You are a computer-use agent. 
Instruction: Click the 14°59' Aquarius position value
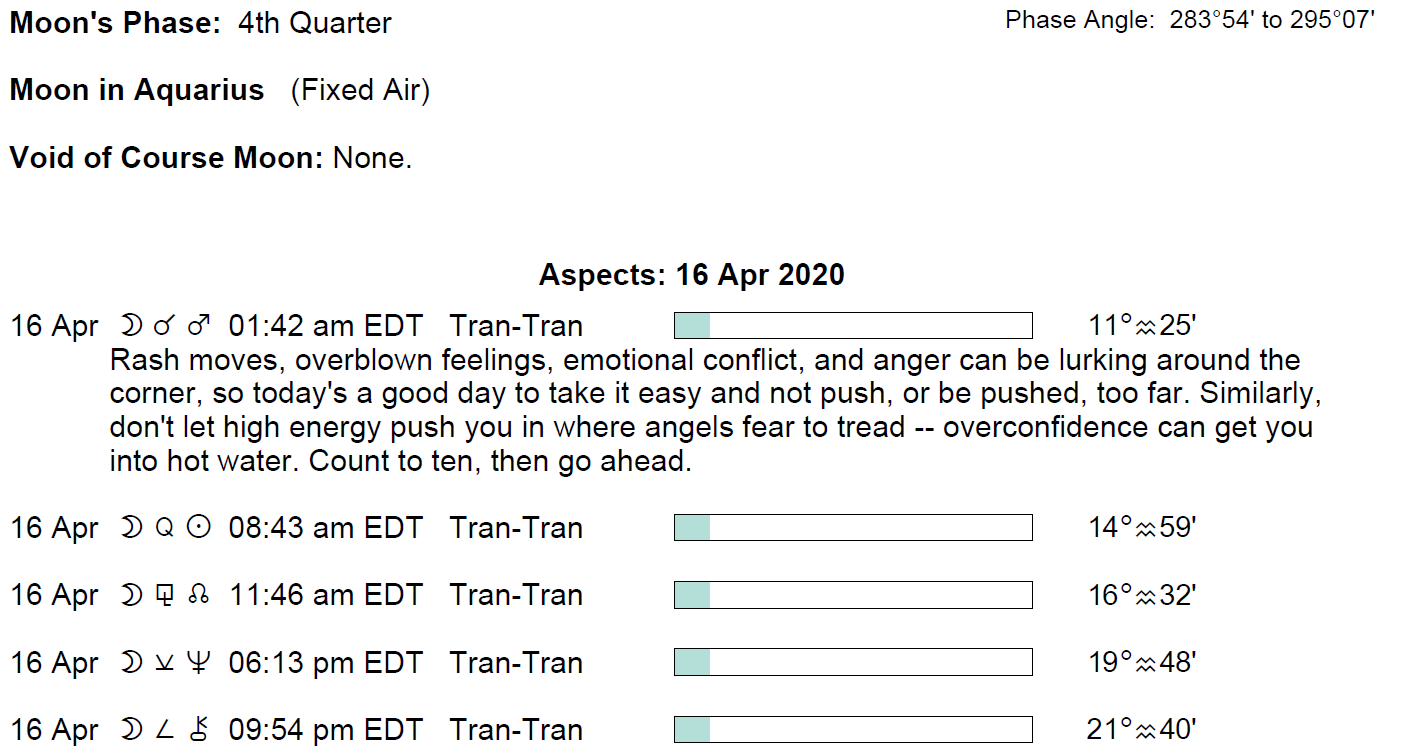[1142, 528]
